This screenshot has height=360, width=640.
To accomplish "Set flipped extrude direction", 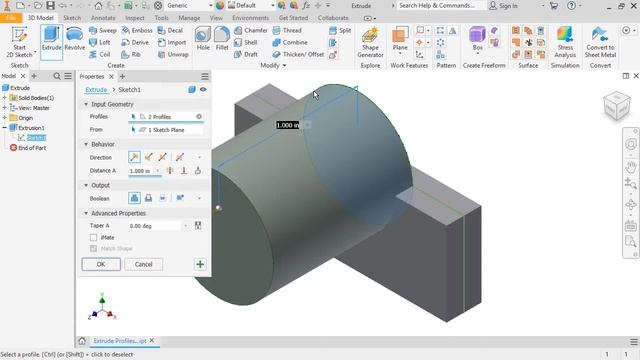I will [149, 157].
